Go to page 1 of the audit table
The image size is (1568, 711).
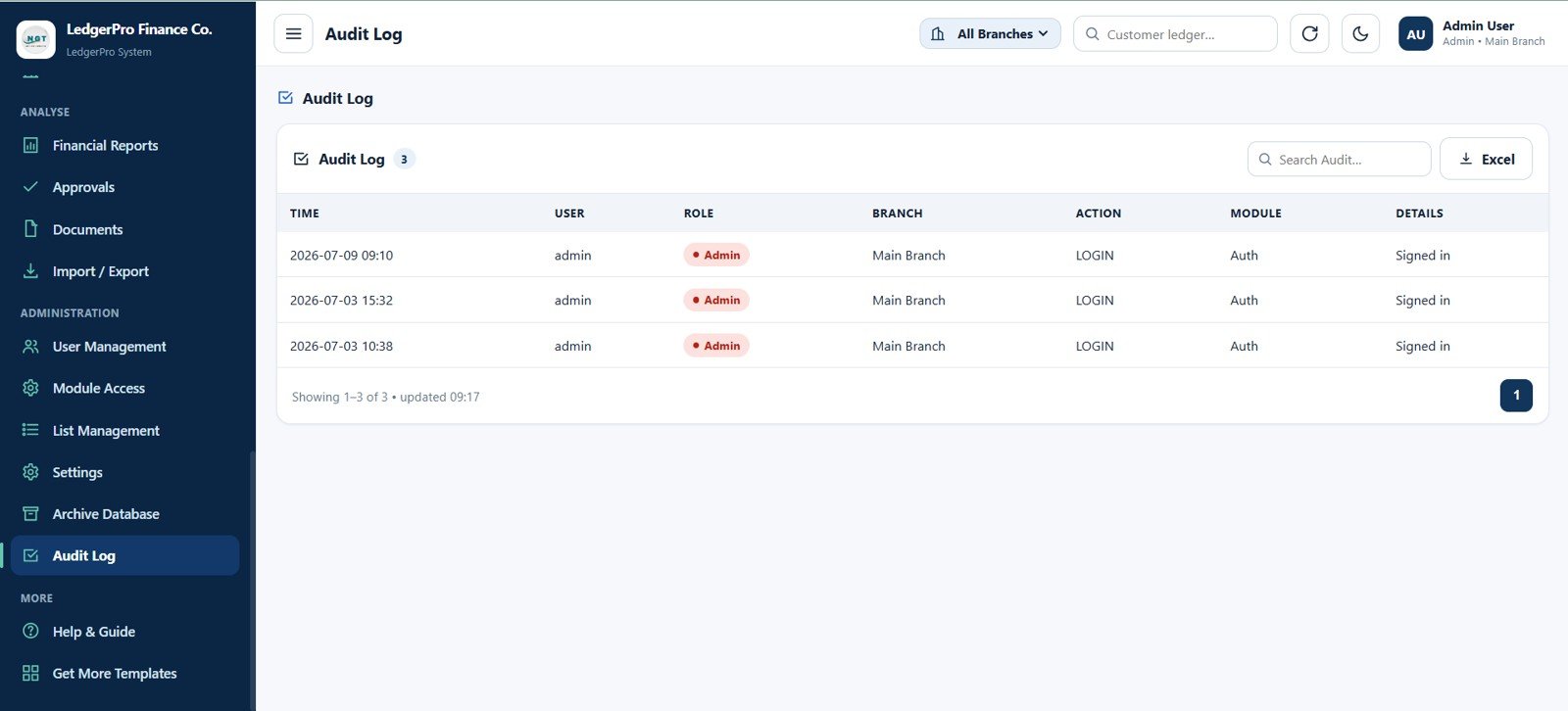pos(1516,396)
